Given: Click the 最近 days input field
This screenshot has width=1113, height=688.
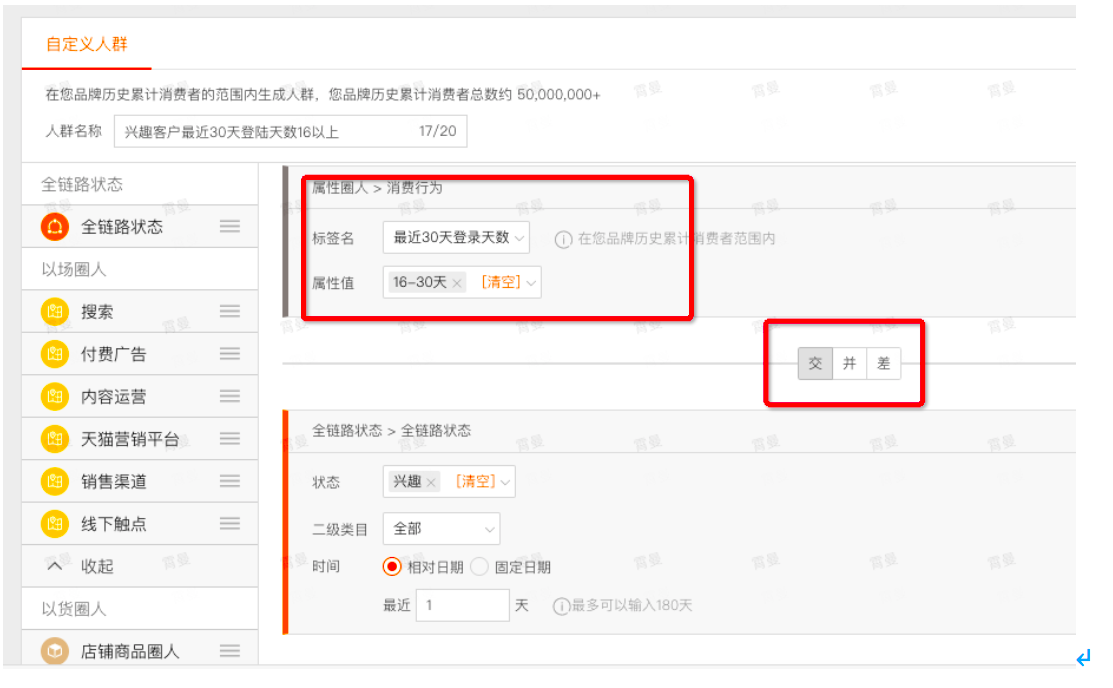Looking at the screenshot, I should click(x=462, y=606).
